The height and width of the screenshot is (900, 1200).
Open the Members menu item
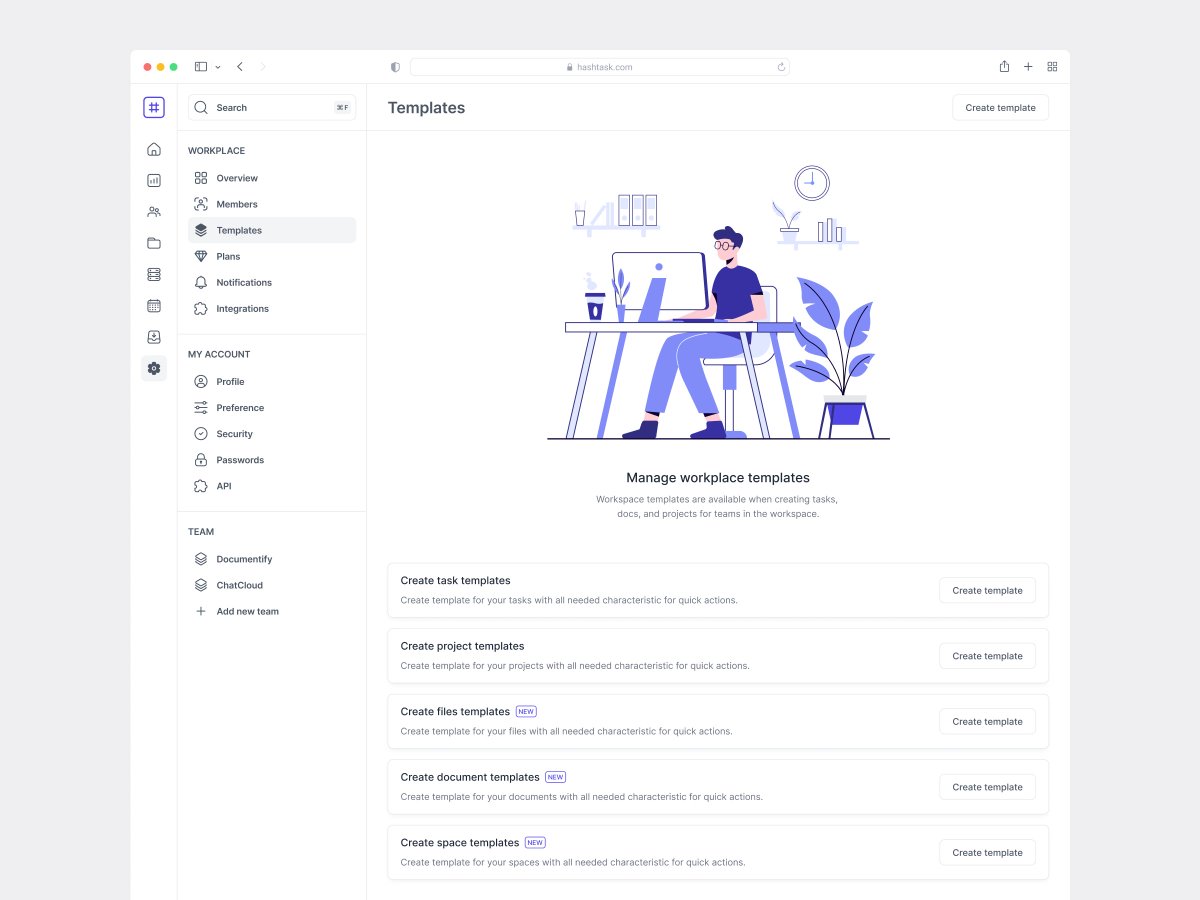pos(272,204)
